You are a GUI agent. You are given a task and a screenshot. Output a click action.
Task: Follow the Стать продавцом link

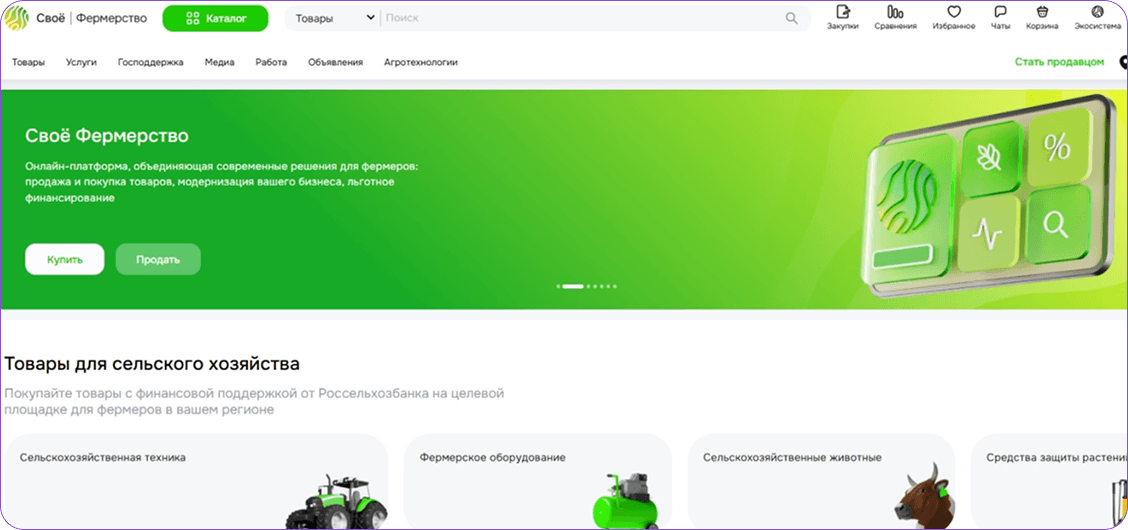[1059, 62]
